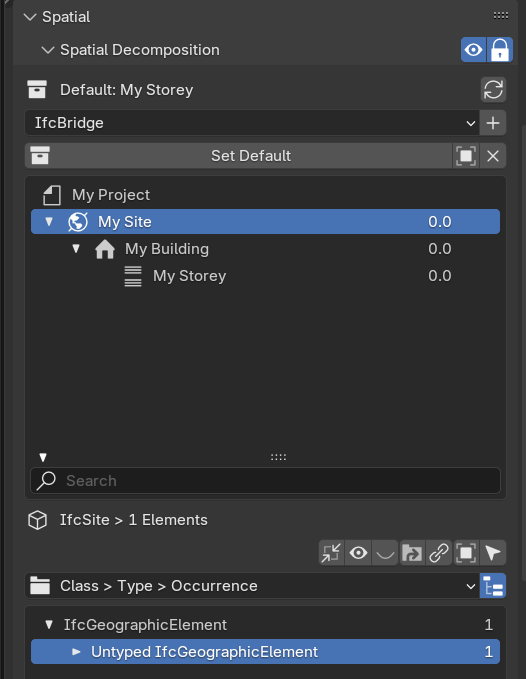Collapse the My Building disclosure triangle
This screenshot has height=679, width=526.
point(76,249)
